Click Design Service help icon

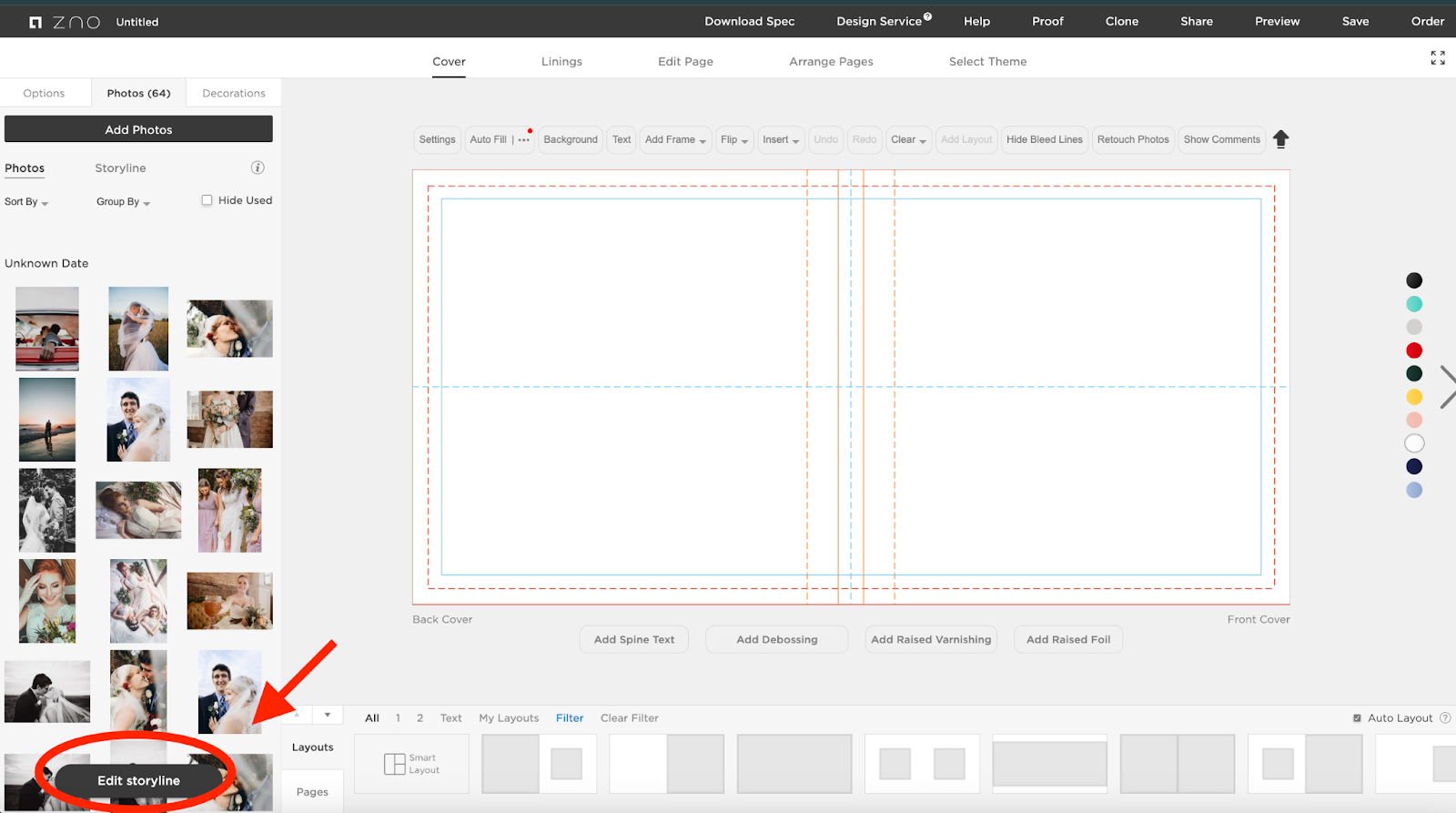(x=927, y=16)
